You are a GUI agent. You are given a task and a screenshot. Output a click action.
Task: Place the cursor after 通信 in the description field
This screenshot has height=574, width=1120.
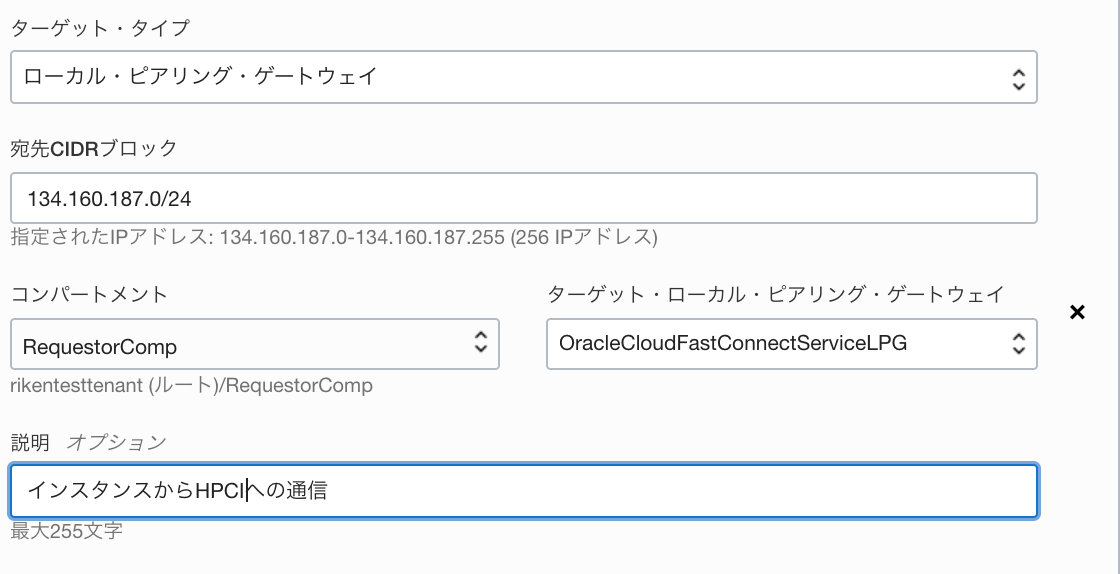(328, 491)
